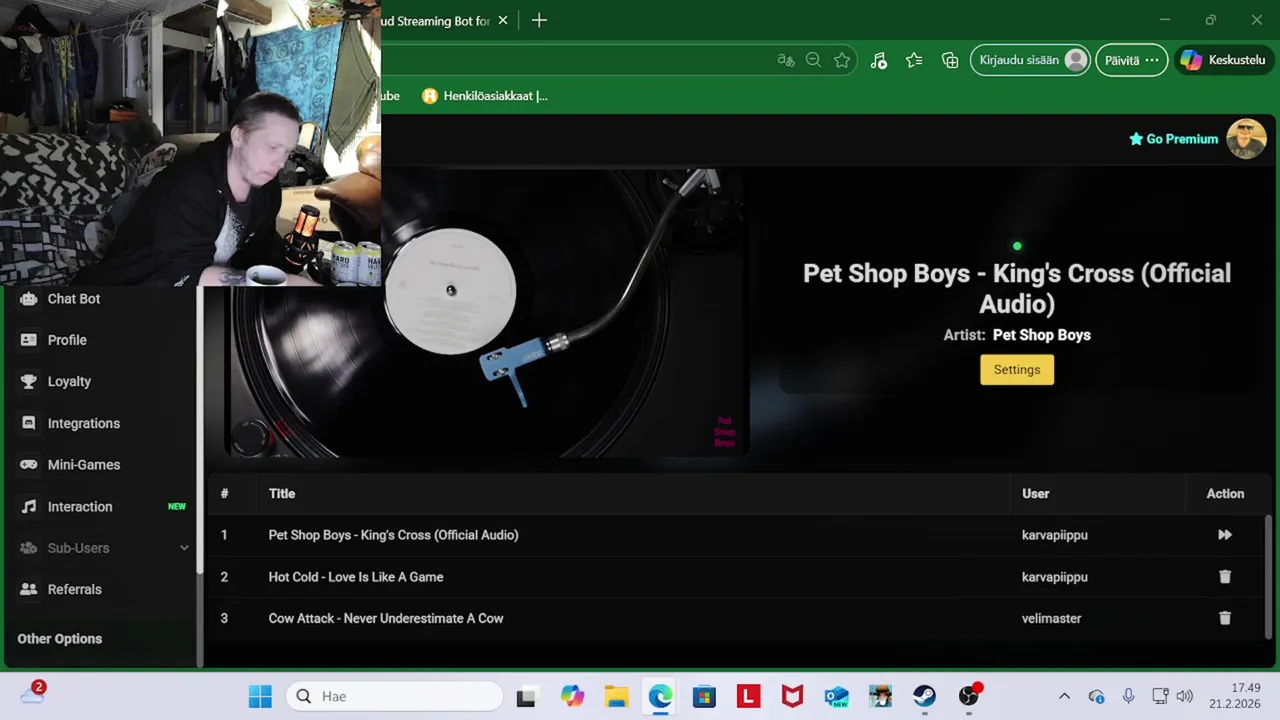Open the Favorites list
Screen dimensions: 1280x720
914,60
